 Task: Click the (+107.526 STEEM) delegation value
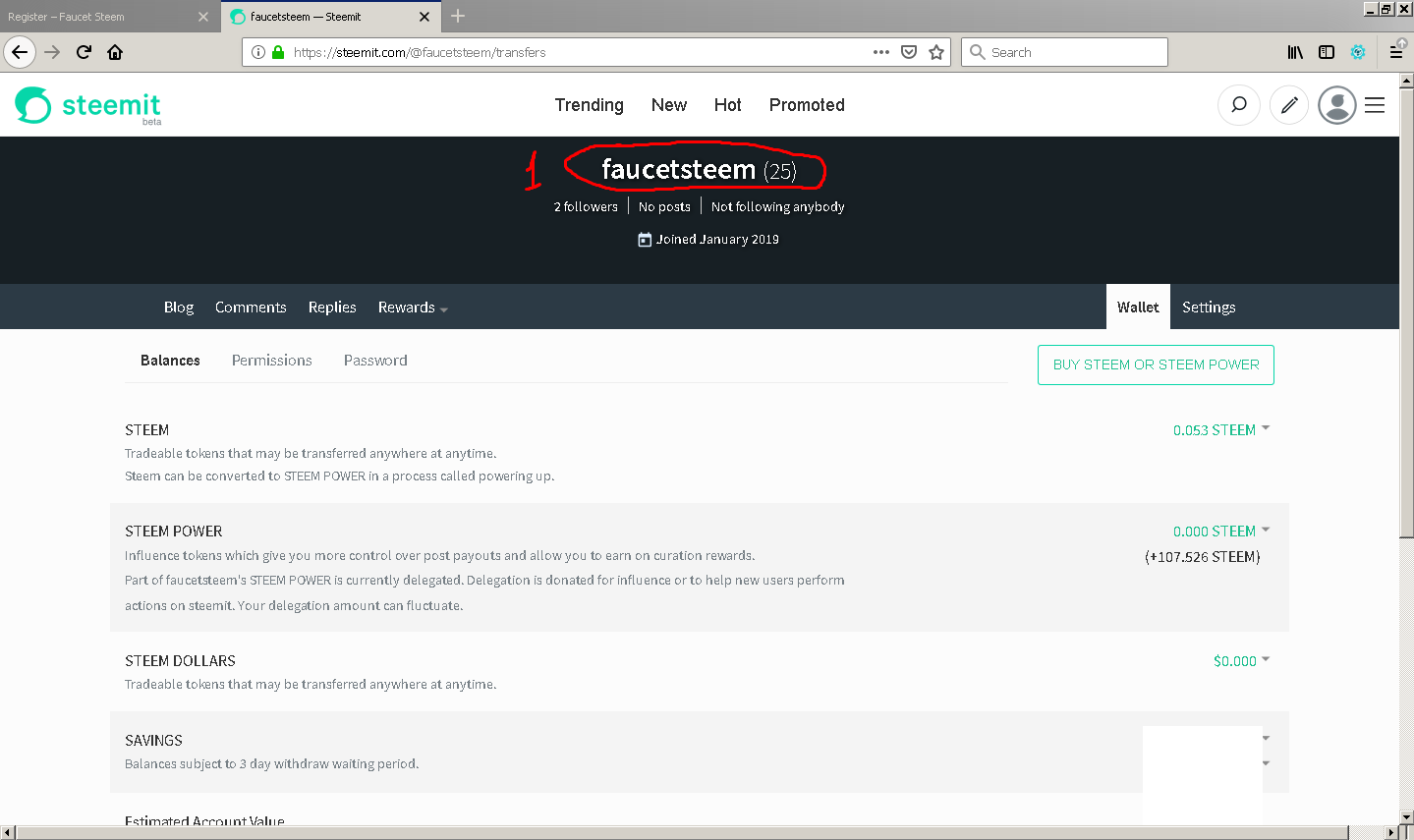pyautogui.click(x=1202, y=557)
